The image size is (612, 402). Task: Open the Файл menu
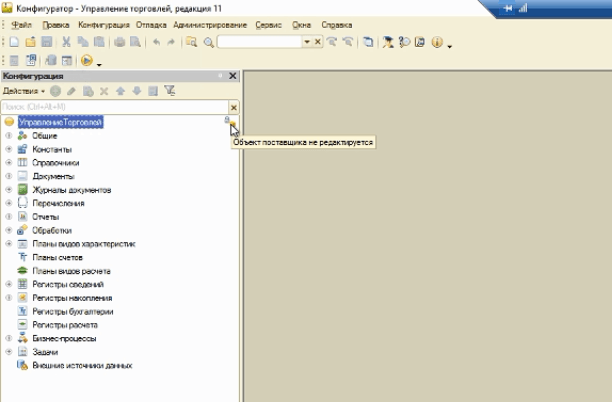point(21,25)
